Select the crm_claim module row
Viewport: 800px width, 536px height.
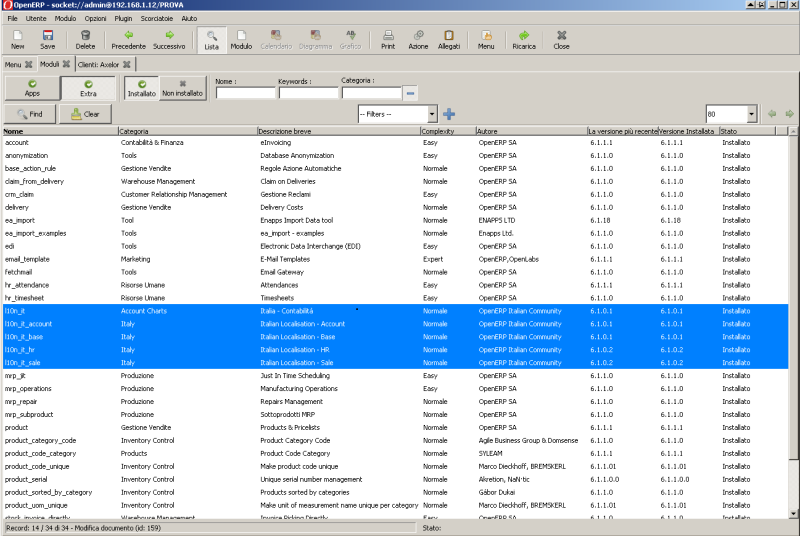[x=395, y=194]
